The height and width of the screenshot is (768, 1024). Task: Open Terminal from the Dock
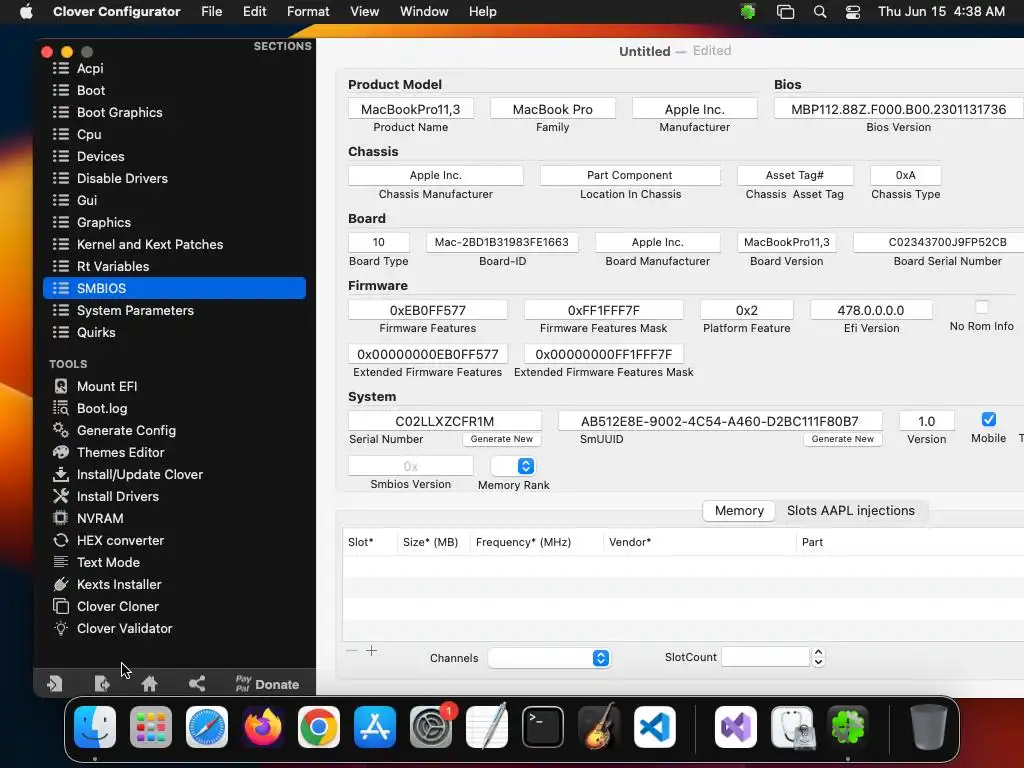click(x=543, y=727)
